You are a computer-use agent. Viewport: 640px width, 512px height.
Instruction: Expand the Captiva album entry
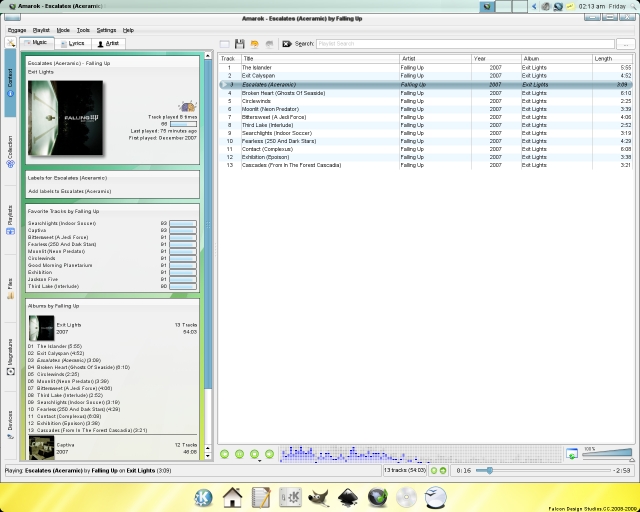coord(112,448)
